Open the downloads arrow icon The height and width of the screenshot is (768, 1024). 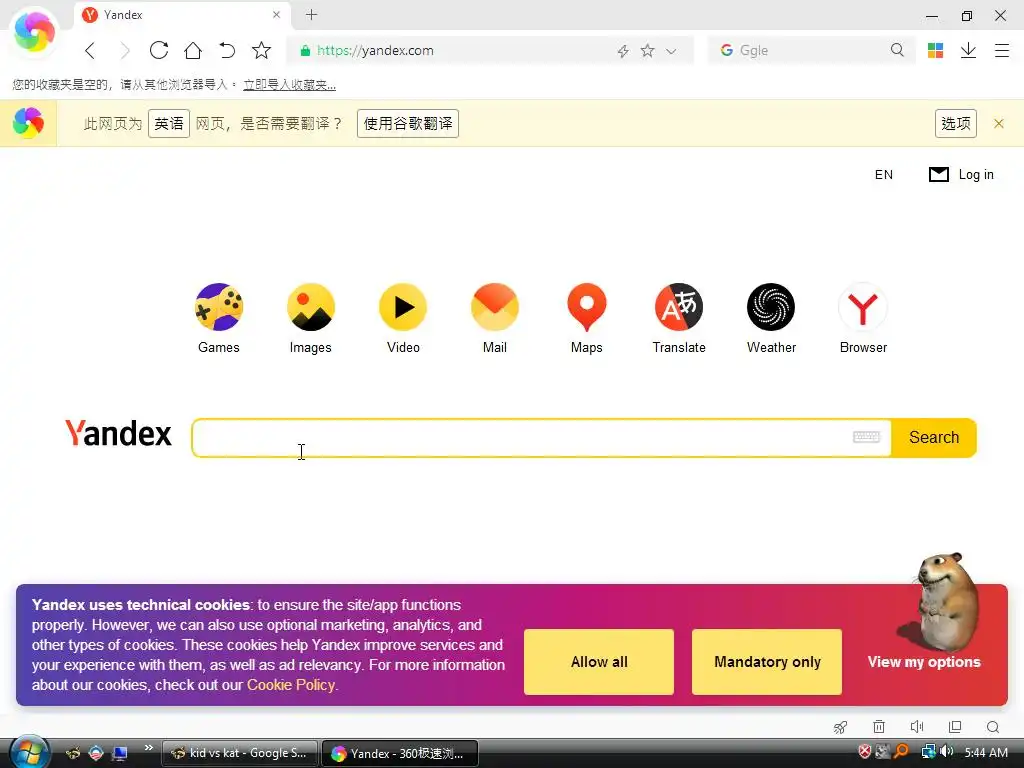968,50
